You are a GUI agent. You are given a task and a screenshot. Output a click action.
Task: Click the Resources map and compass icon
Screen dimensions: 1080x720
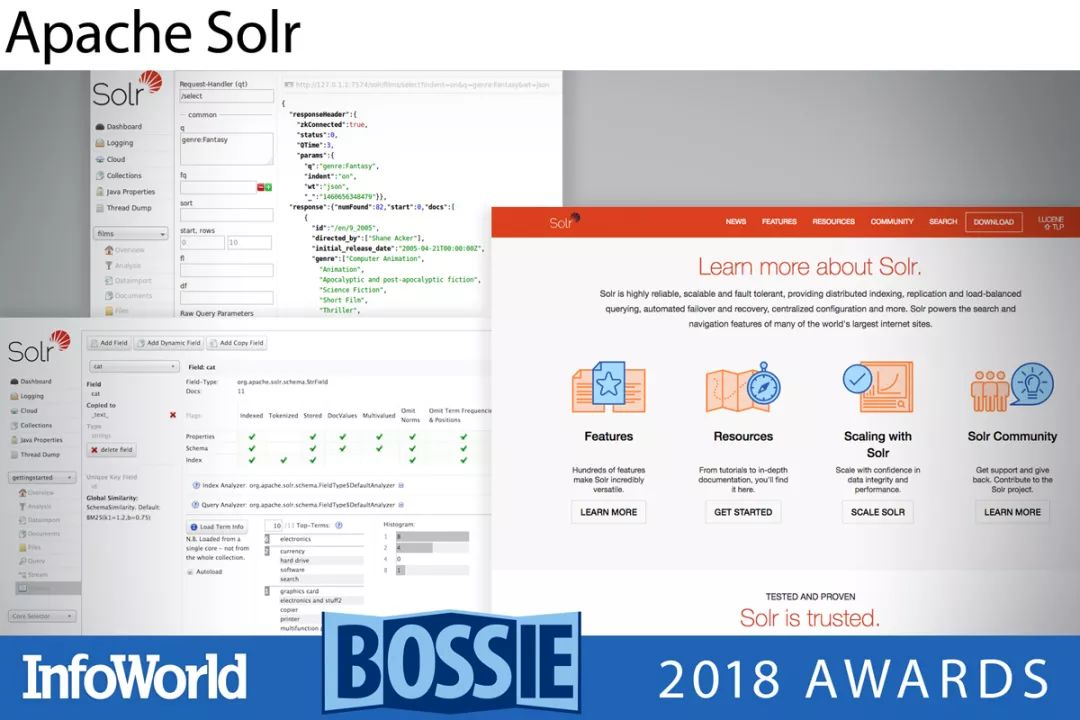pyautogui.click(x=742, y=387)
